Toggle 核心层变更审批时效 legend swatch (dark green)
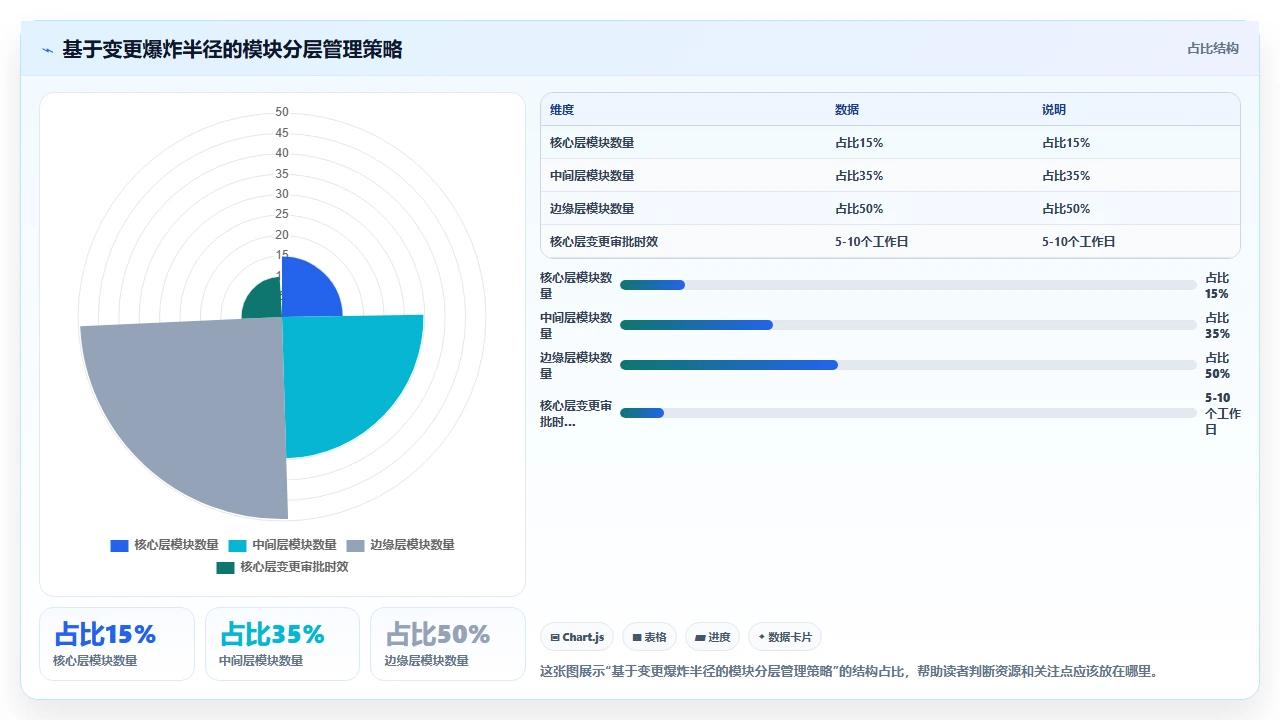The width and height of the screenshot is (1280, 720). click(x=225, y=567)
